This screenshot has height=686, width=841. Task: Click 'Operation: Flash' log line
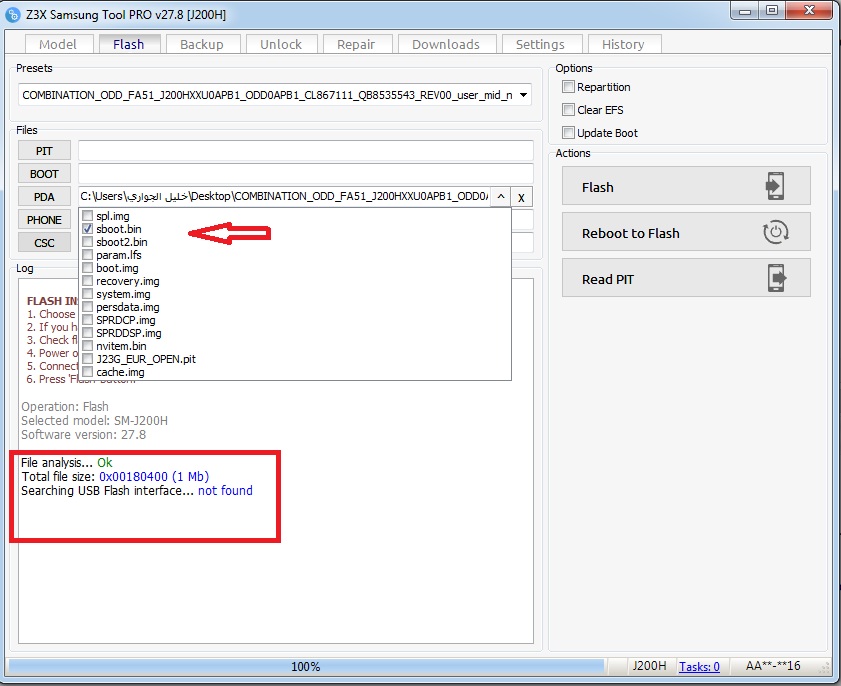[64, 407]
